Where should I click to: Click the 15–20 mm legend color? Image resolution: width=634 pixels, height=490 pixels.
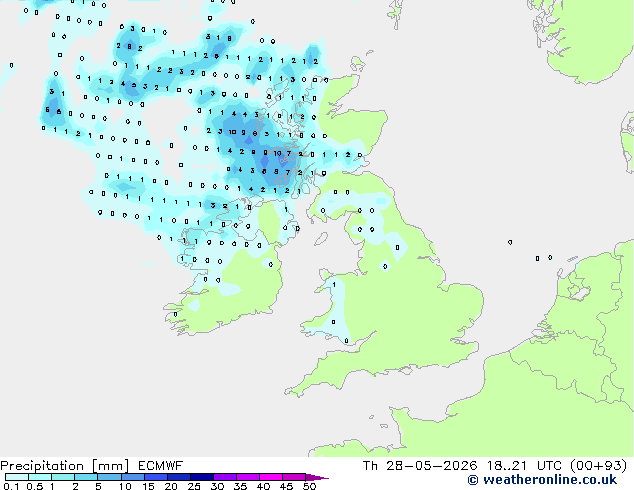[x=155, y=477]
